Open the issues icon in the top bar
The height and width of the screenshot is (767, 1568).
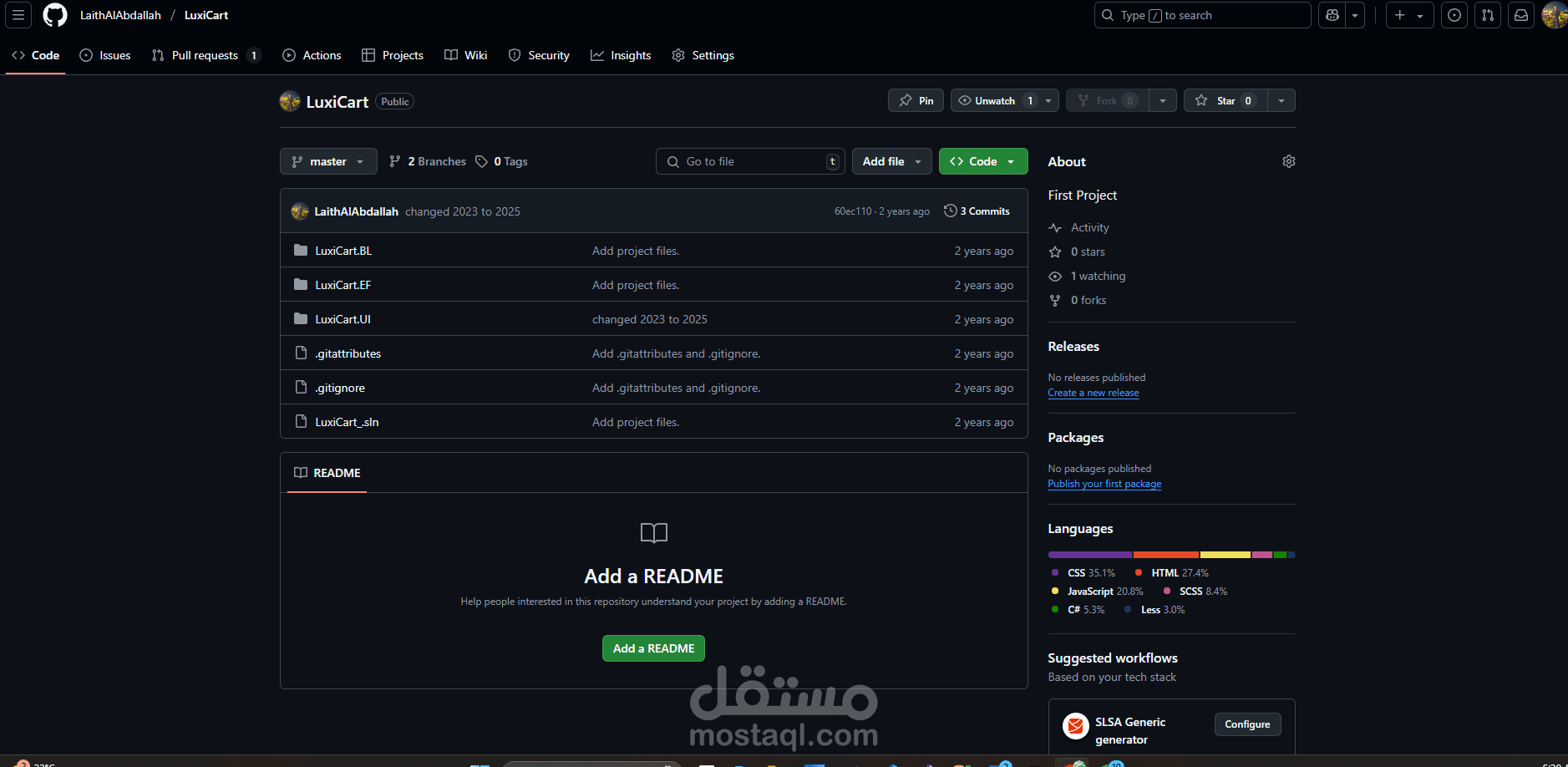click(1454, 15)
